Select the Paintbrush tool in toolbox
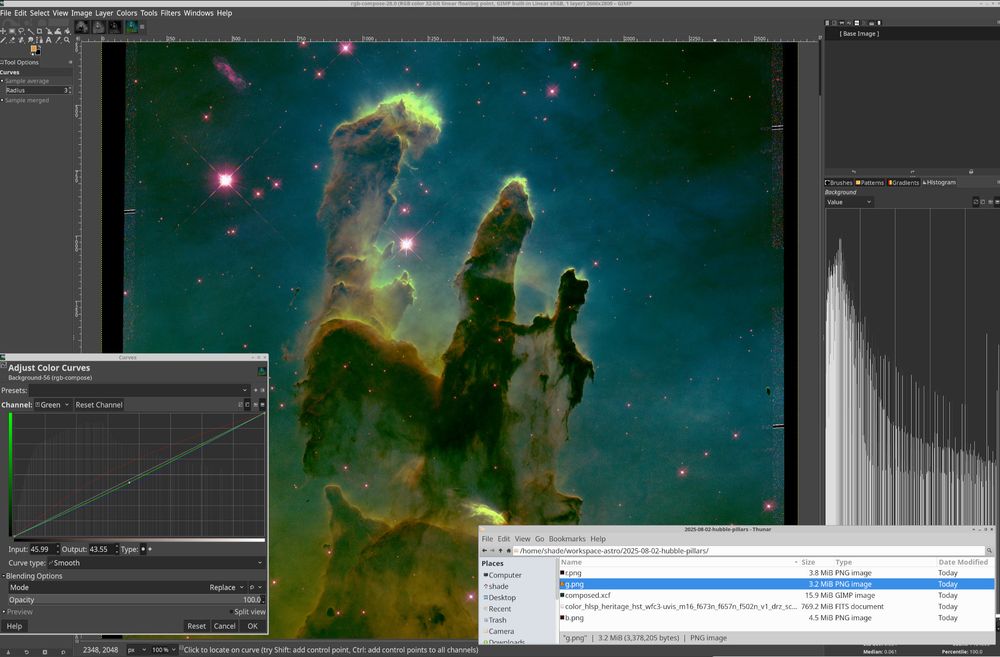 tap(3, 40)
